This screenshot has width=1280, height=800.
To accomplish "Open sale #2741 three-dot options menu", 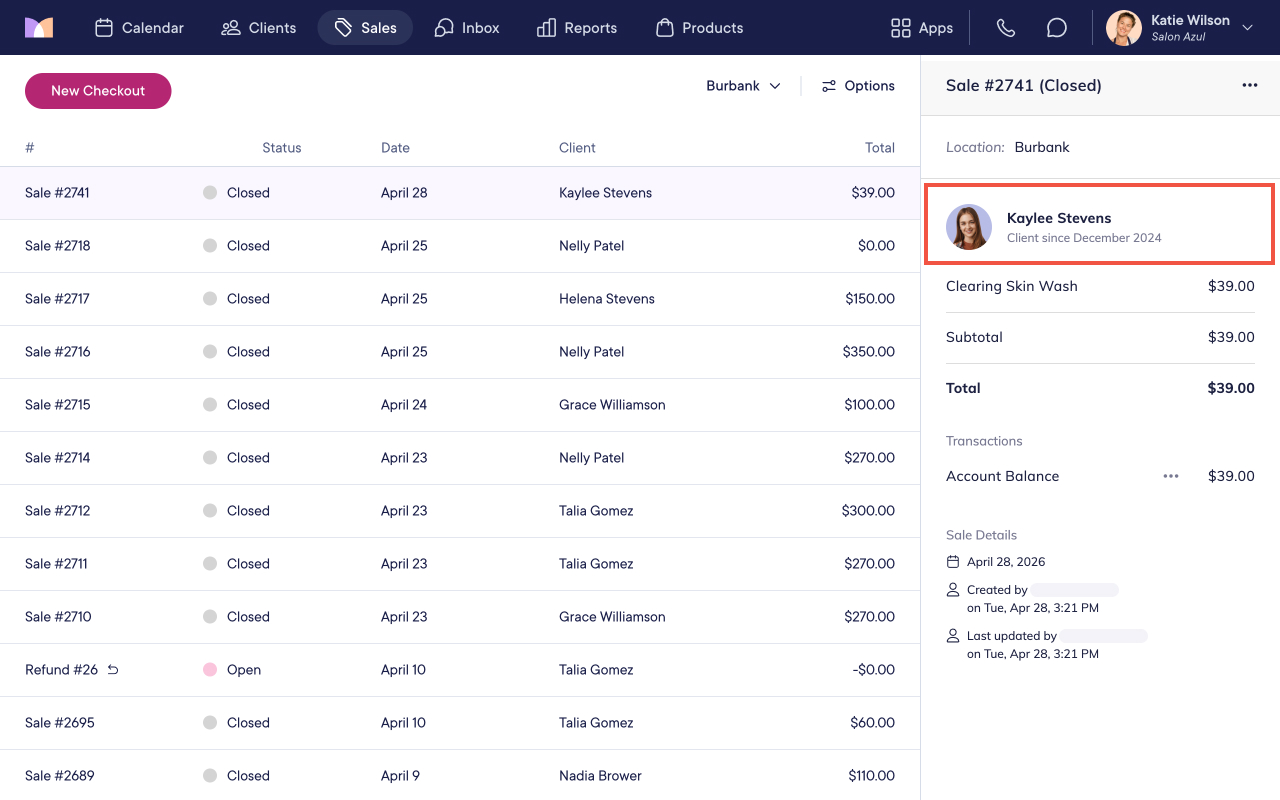I will [1250, 85].
